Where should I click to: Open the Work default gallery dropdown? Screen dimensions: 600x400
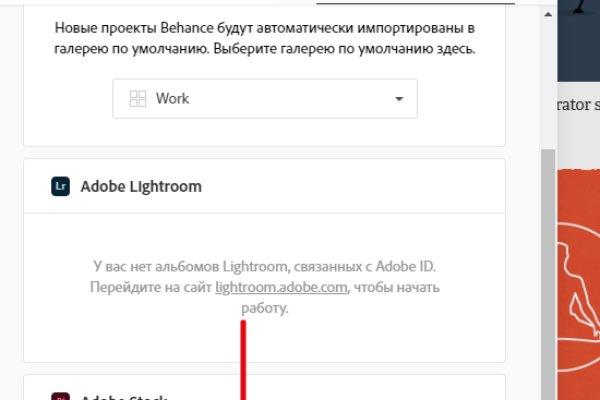click(264, 99)
